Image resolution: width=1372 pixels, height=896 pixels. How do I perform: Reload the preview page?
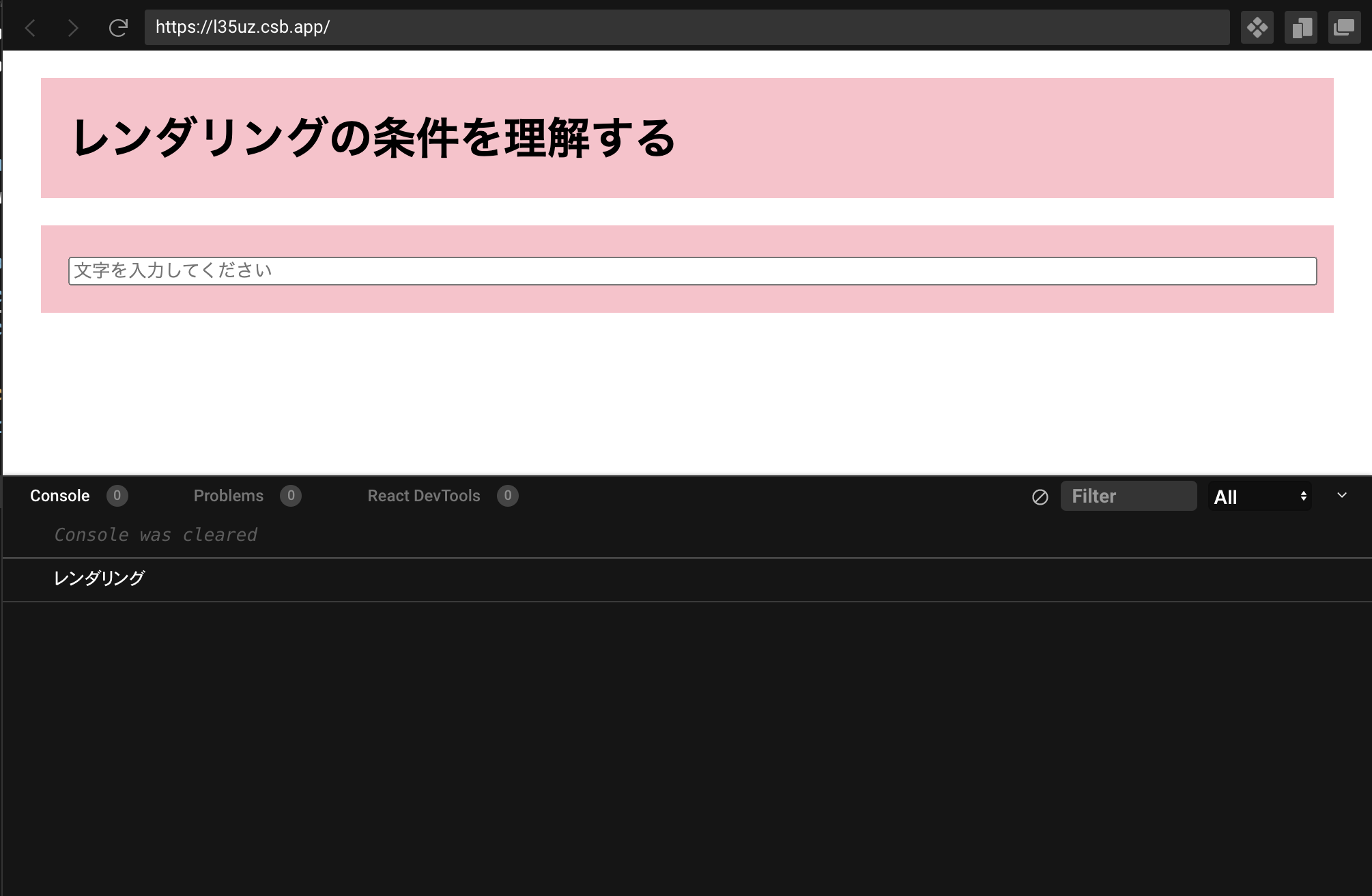[x=118, y=27]
